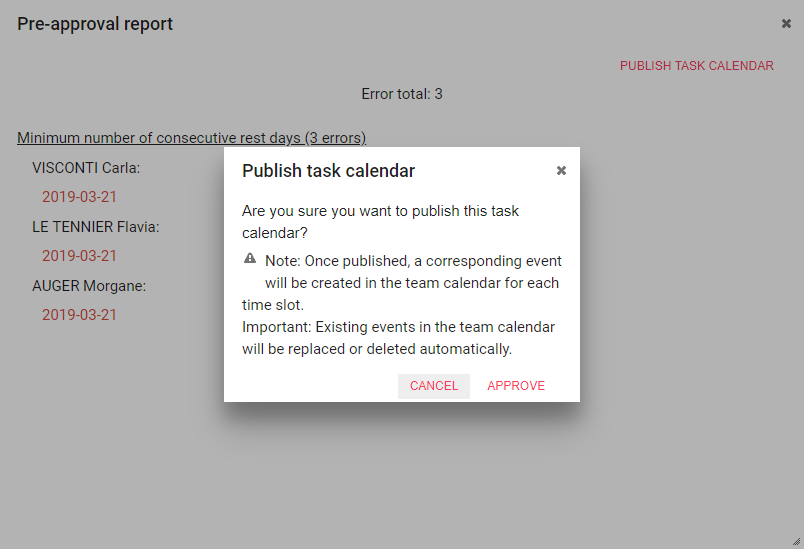Select LE TENNIER Flavia's 2019-03-21 error date
Viewport: 804px width, 549px height.
coord(79,256)
